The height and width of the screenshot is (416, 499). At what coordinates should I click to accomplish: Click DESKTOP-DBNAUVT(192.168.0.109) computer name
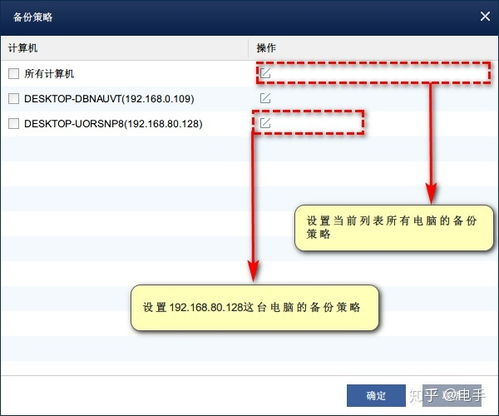tap(109, 99)
